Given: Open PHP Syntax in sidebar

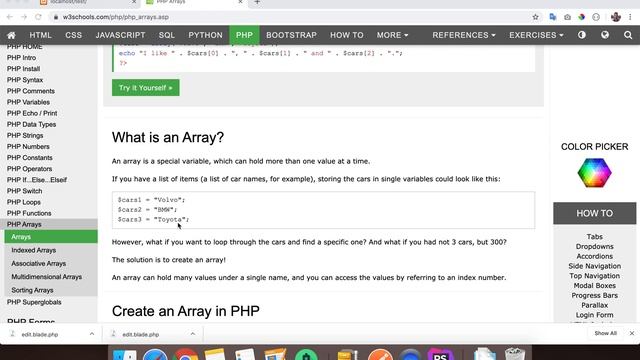Looking at the screenshot, I should [25, 80].
